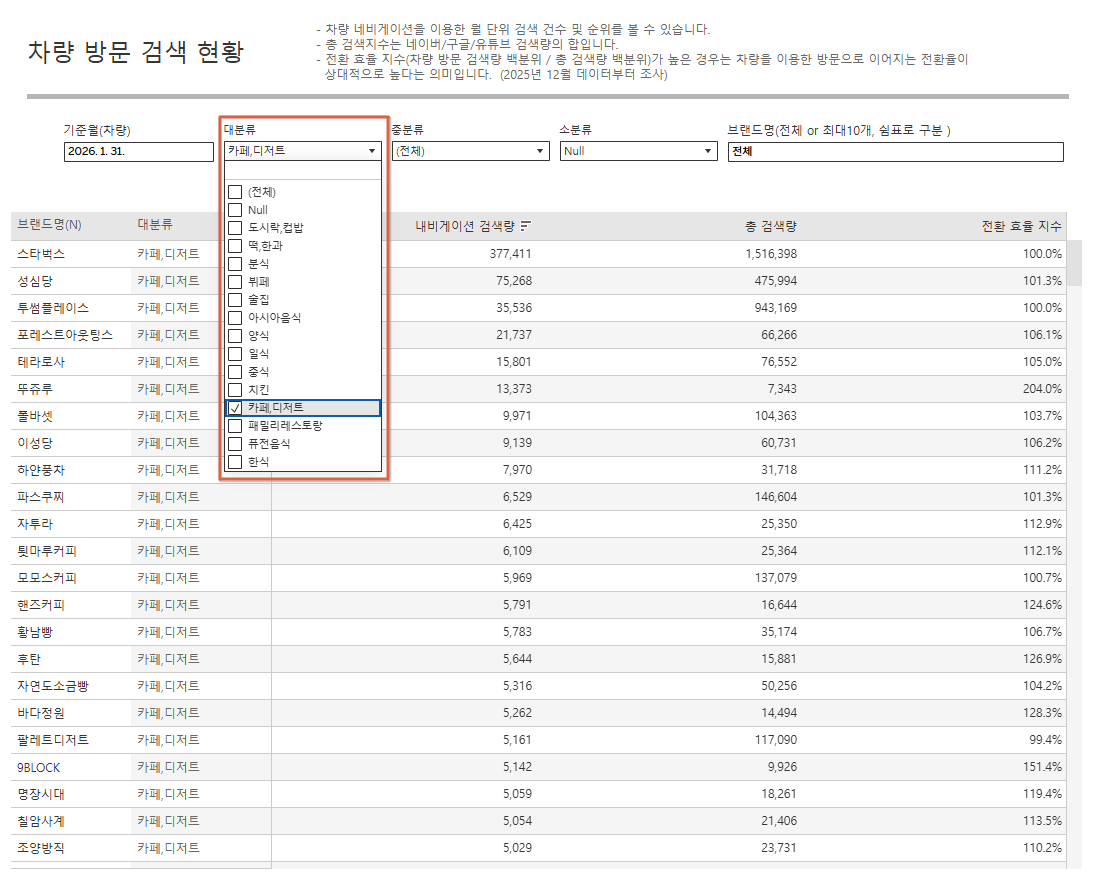Enable the 아시아음식 checkbox
The image size is (1093, 877).
pos(235,318)
